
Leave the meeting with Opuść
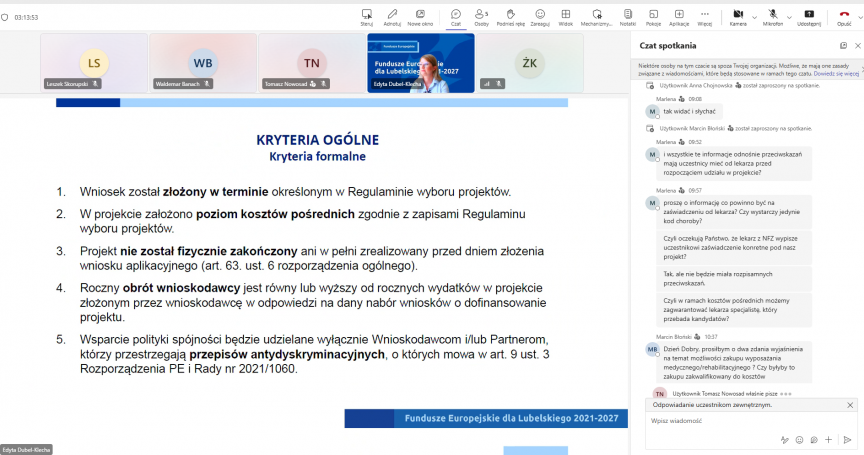[844, 17]
